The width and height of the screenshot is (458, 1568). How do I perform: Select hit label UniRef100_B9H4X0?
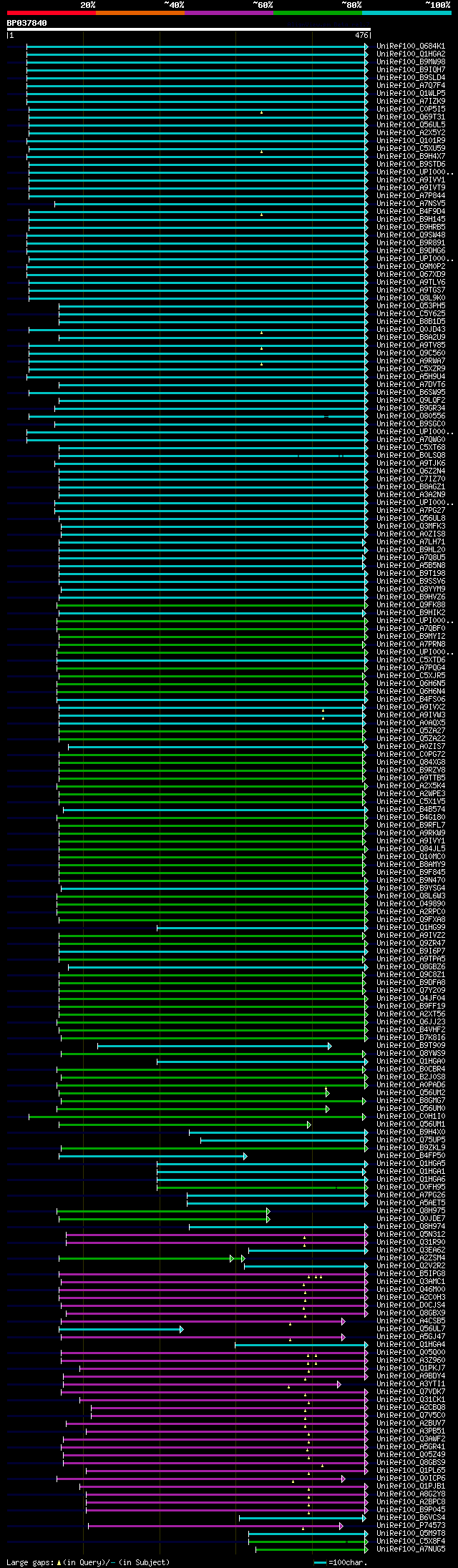(411, 1132)
